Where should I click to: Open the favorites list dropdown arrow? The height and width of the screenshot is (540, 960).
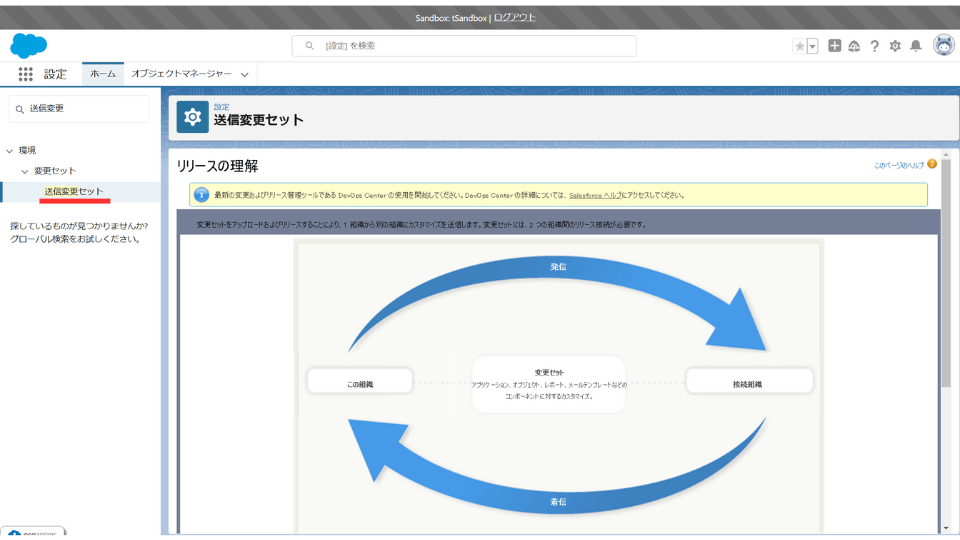[812, 46]
